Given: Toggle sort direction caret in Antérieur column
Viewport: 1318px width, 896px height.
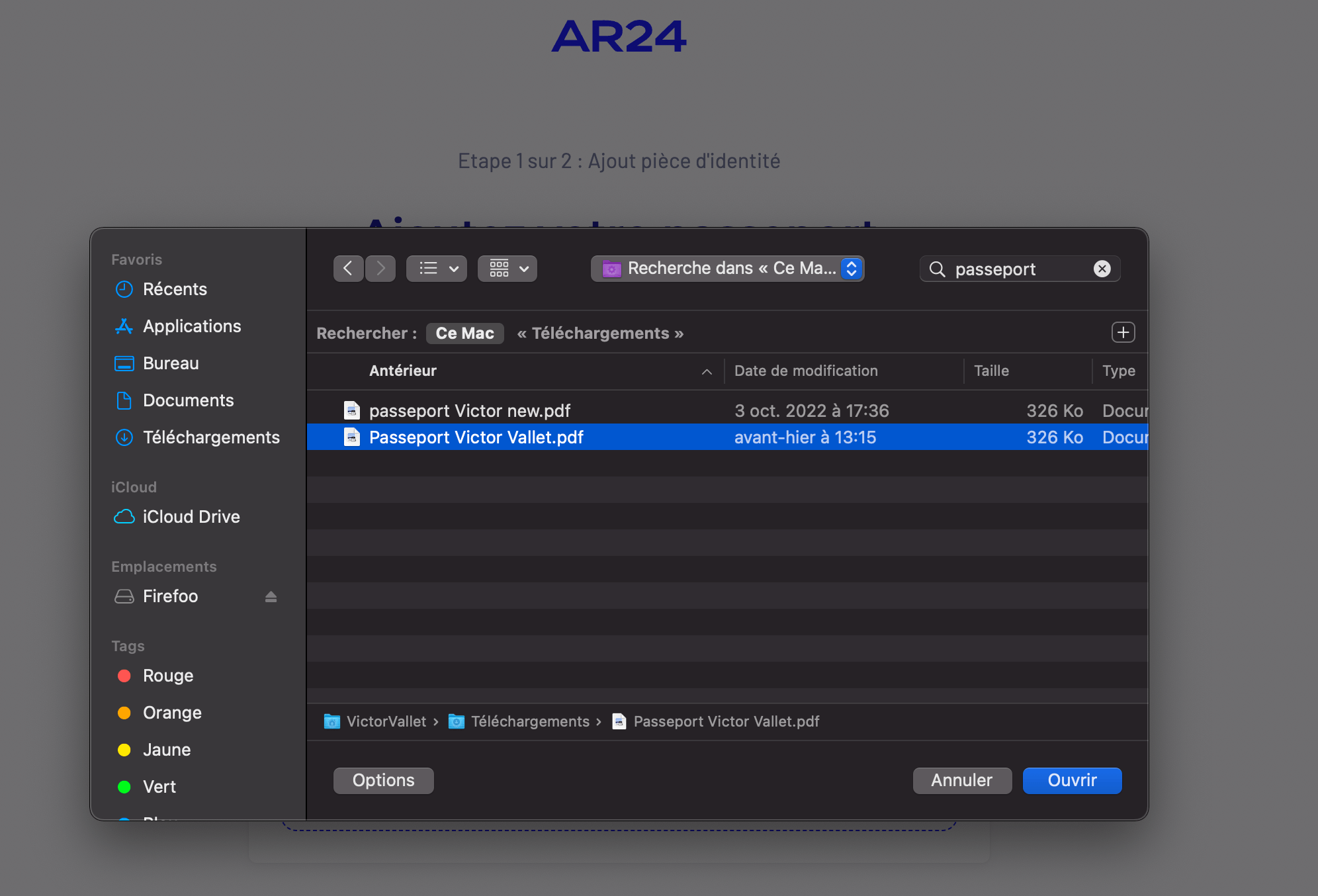Looking at the screenshot, I should click(x=707, y=371).
